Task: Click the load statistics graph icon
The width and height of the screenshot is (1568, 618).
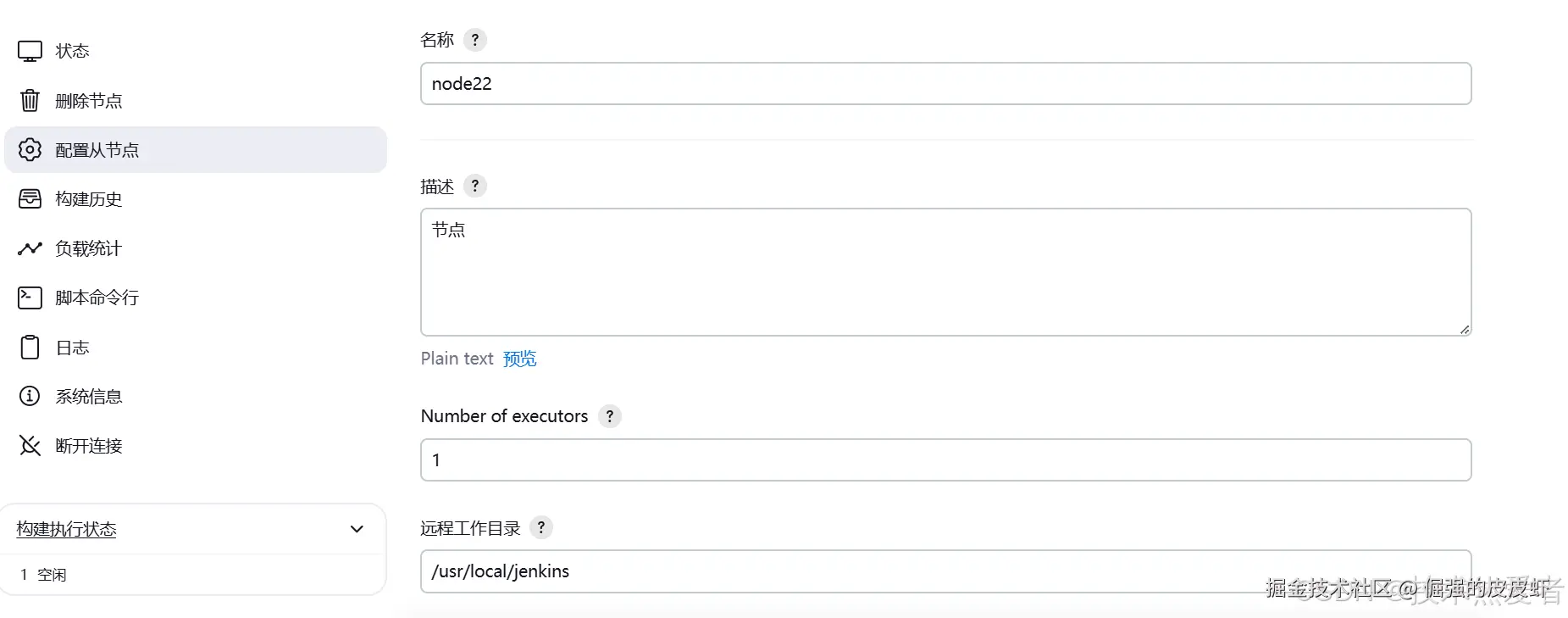Action: (x=30, y=248)
